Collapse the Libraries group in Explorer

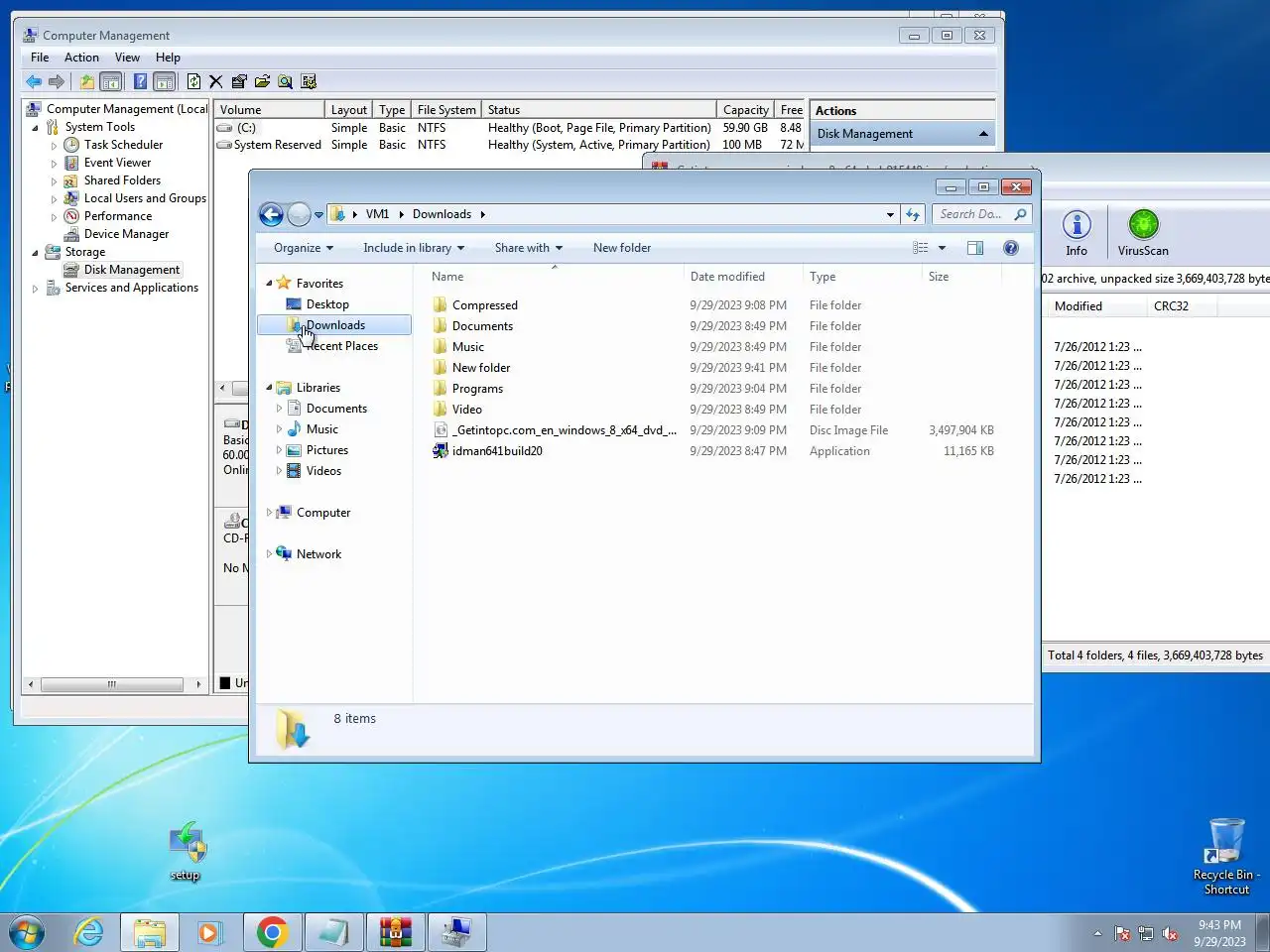269,388
